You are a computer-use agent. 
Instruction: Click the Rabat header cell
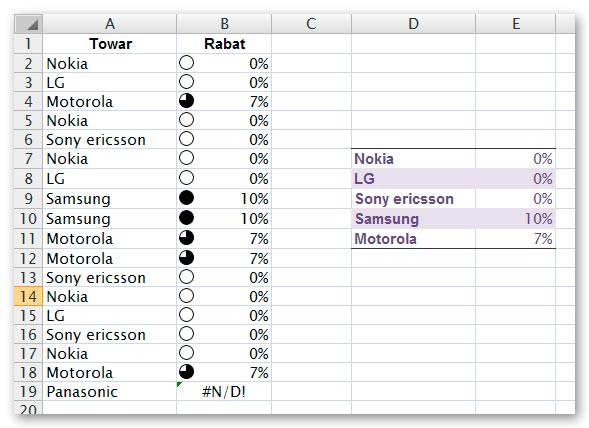pos(224,44)
